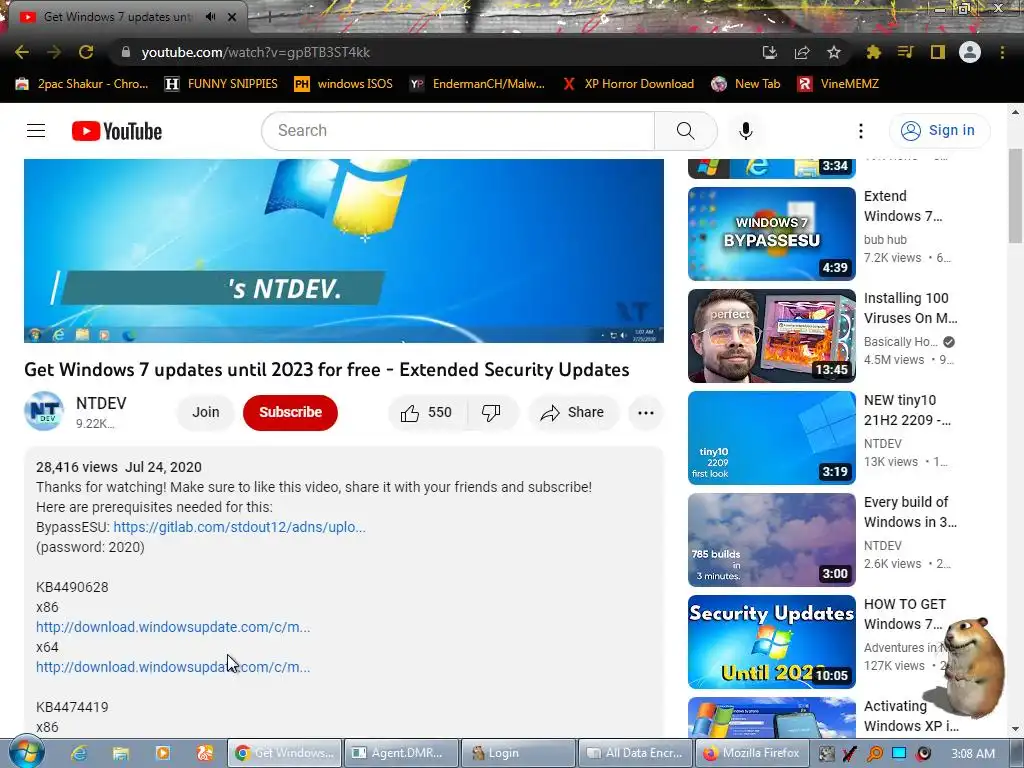The width and height of the screenshot is (1024, 768).
Task: Open Windows Media Player taskbar icon
Action: (x=163, y=753)
